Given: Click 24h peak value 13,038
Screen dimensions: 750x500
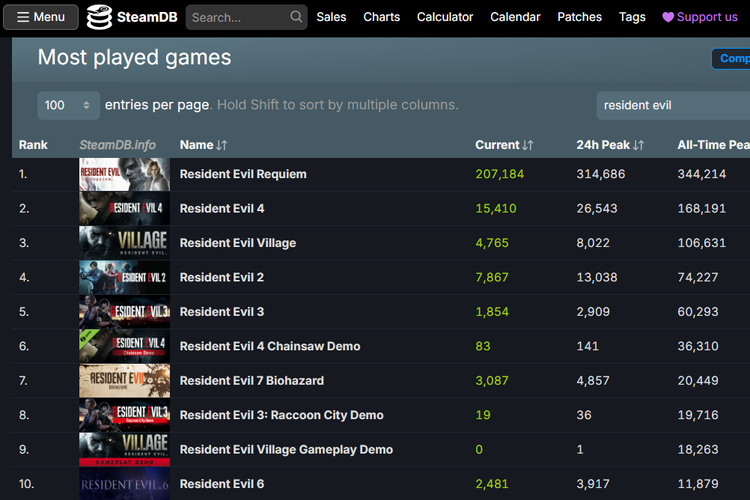Looking at the screenshot, I should (x=596, y=278).
